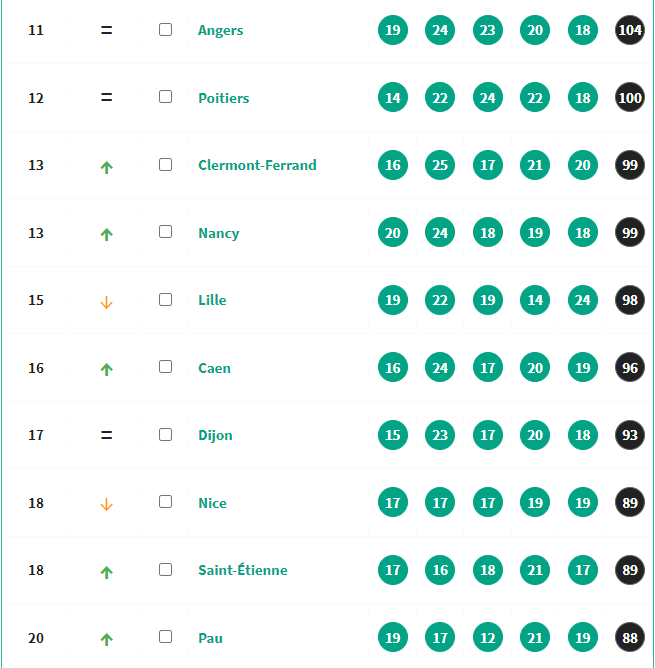
Task: Open the Clermont-Ferrand city link
Action: (257, 165)
